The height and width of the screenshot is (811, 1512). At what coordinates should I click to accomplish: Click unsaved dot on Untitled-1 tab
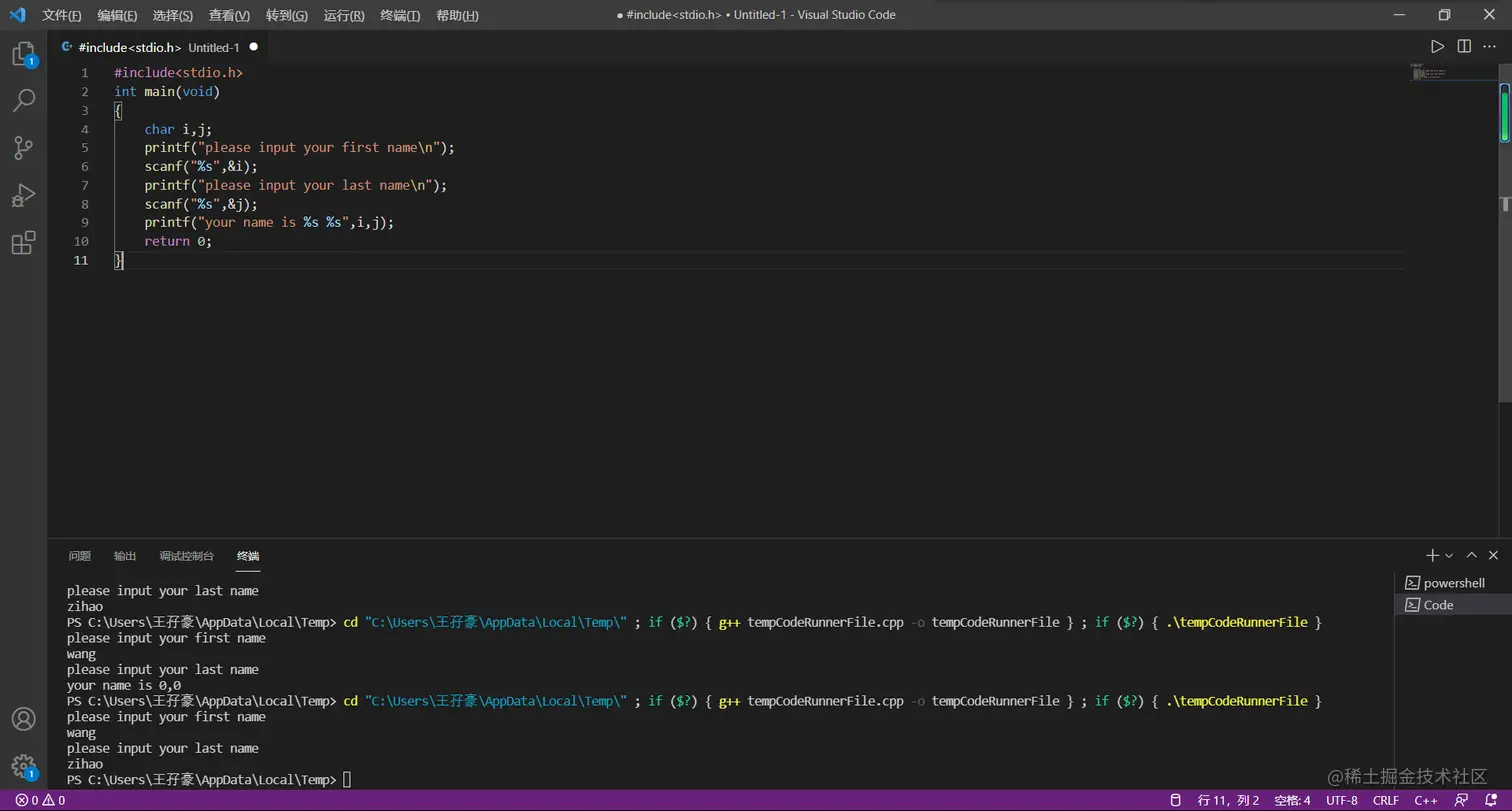click(x=253, y=47)
